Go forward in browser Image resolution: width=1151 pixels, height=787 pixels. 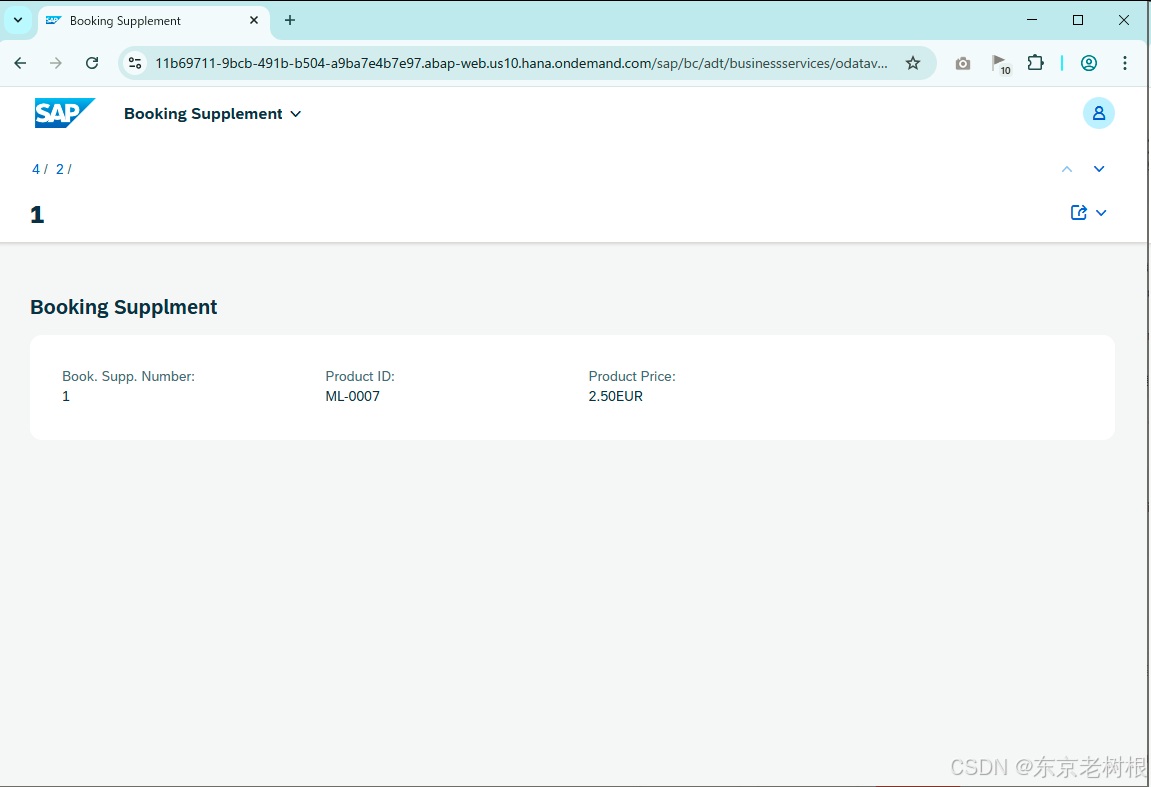(56, 63)
